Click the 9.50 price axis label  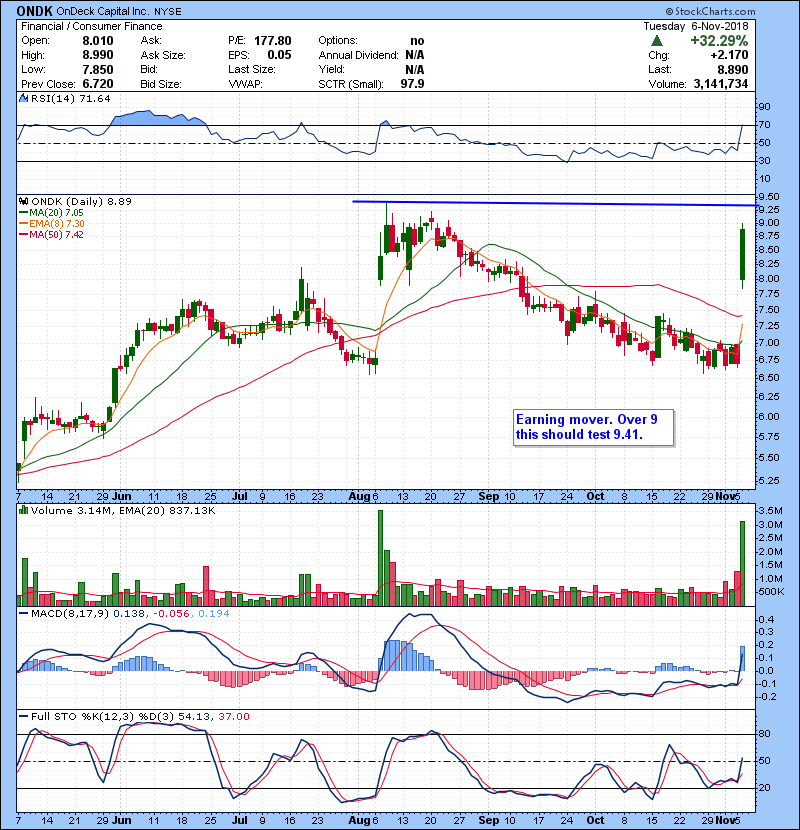click(x=768, y=196)
